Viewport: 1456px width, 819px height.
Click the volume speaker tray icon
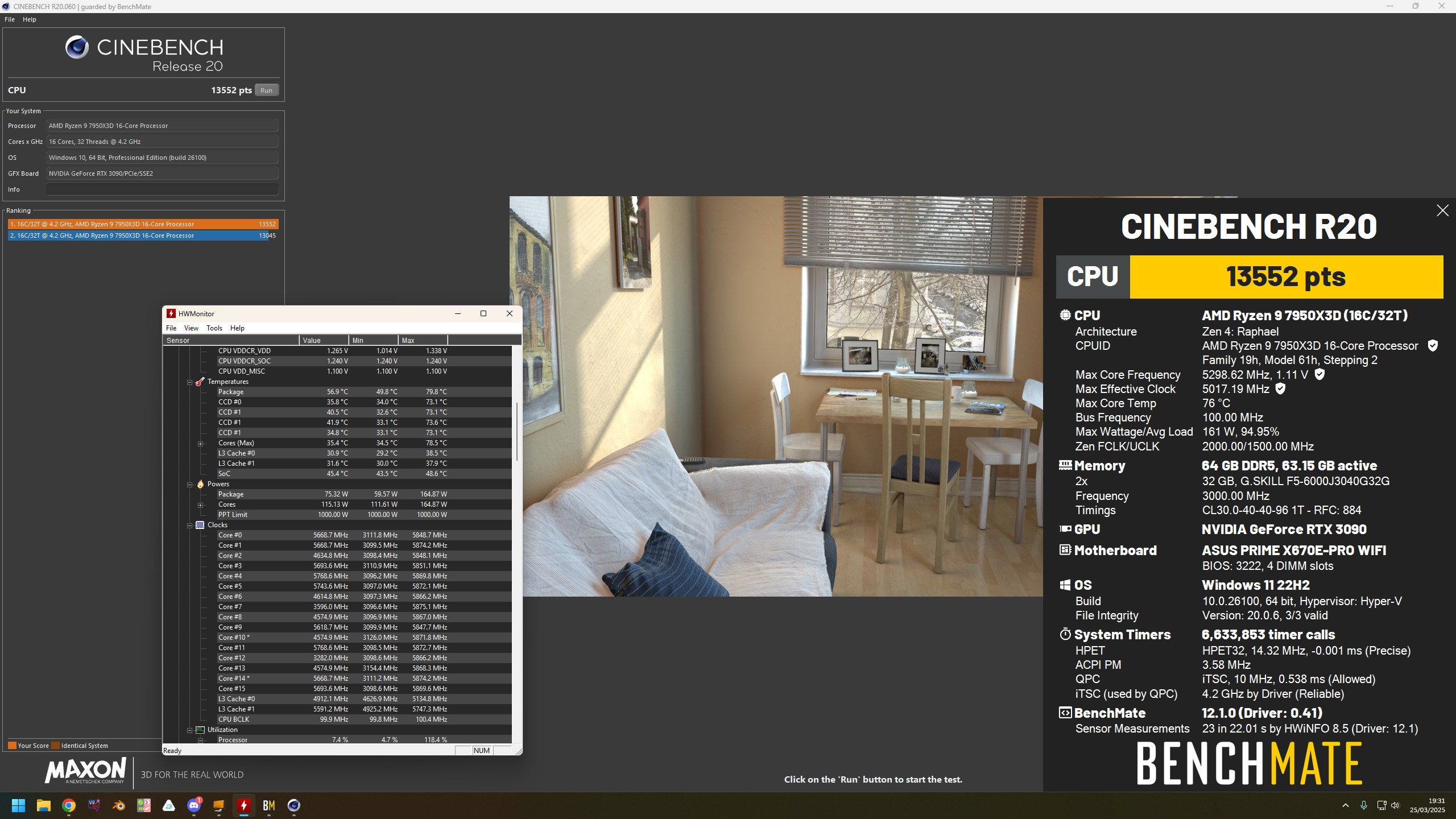click(x=1395, y=805)
